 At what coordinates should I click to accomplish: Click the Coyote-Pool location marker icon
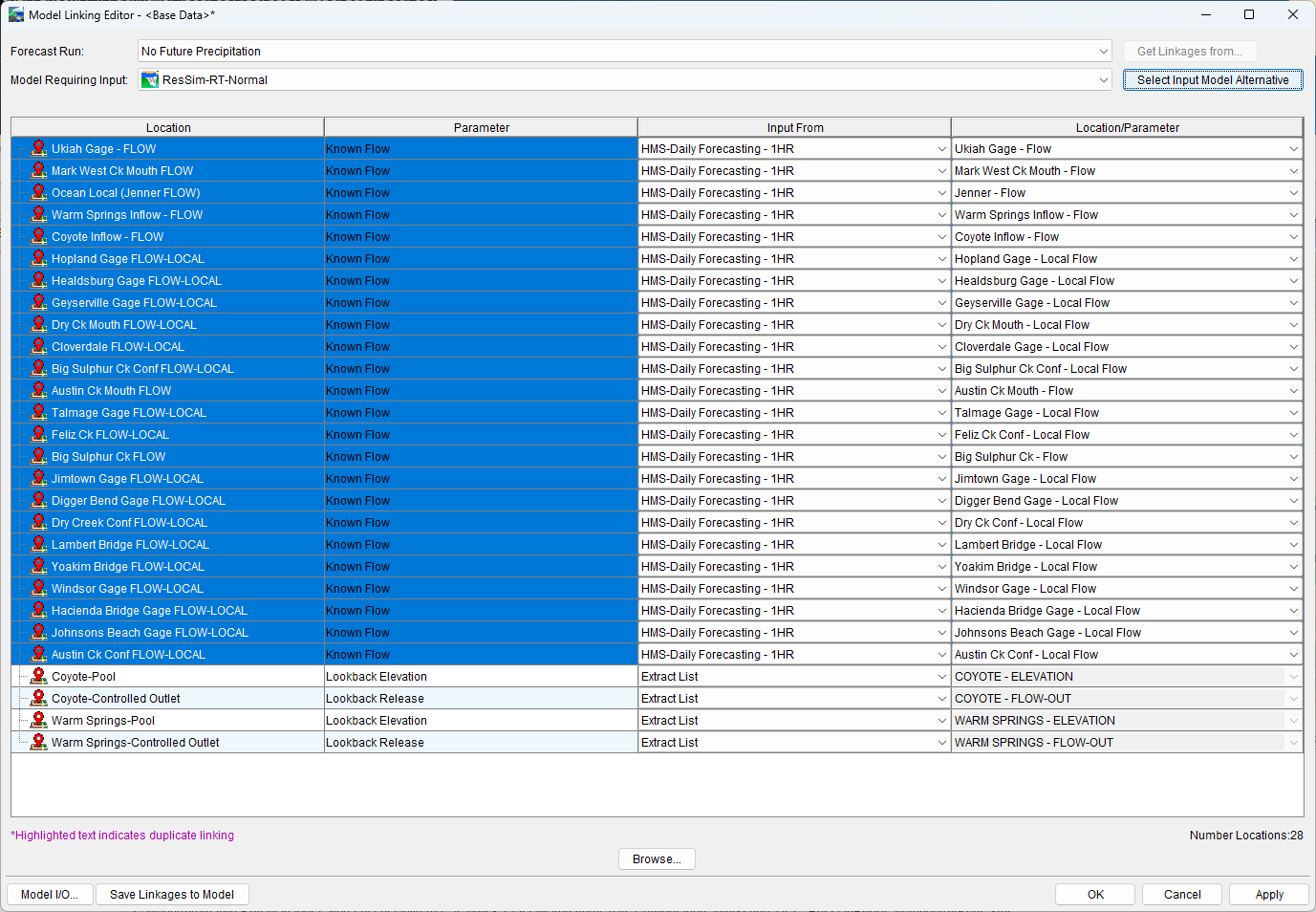click(x=38, y=676)
